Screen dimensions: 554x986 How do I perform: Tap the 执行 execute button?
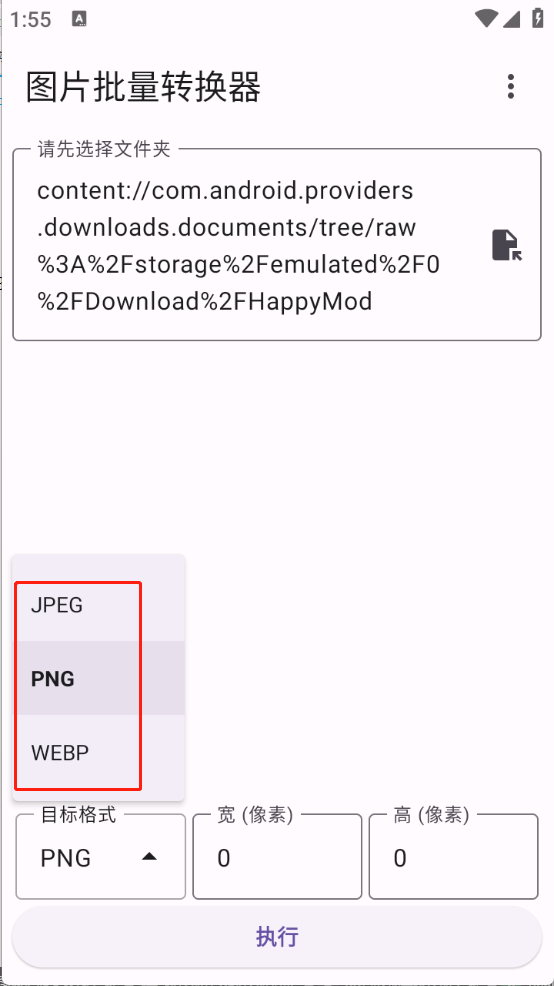point(277,937)
